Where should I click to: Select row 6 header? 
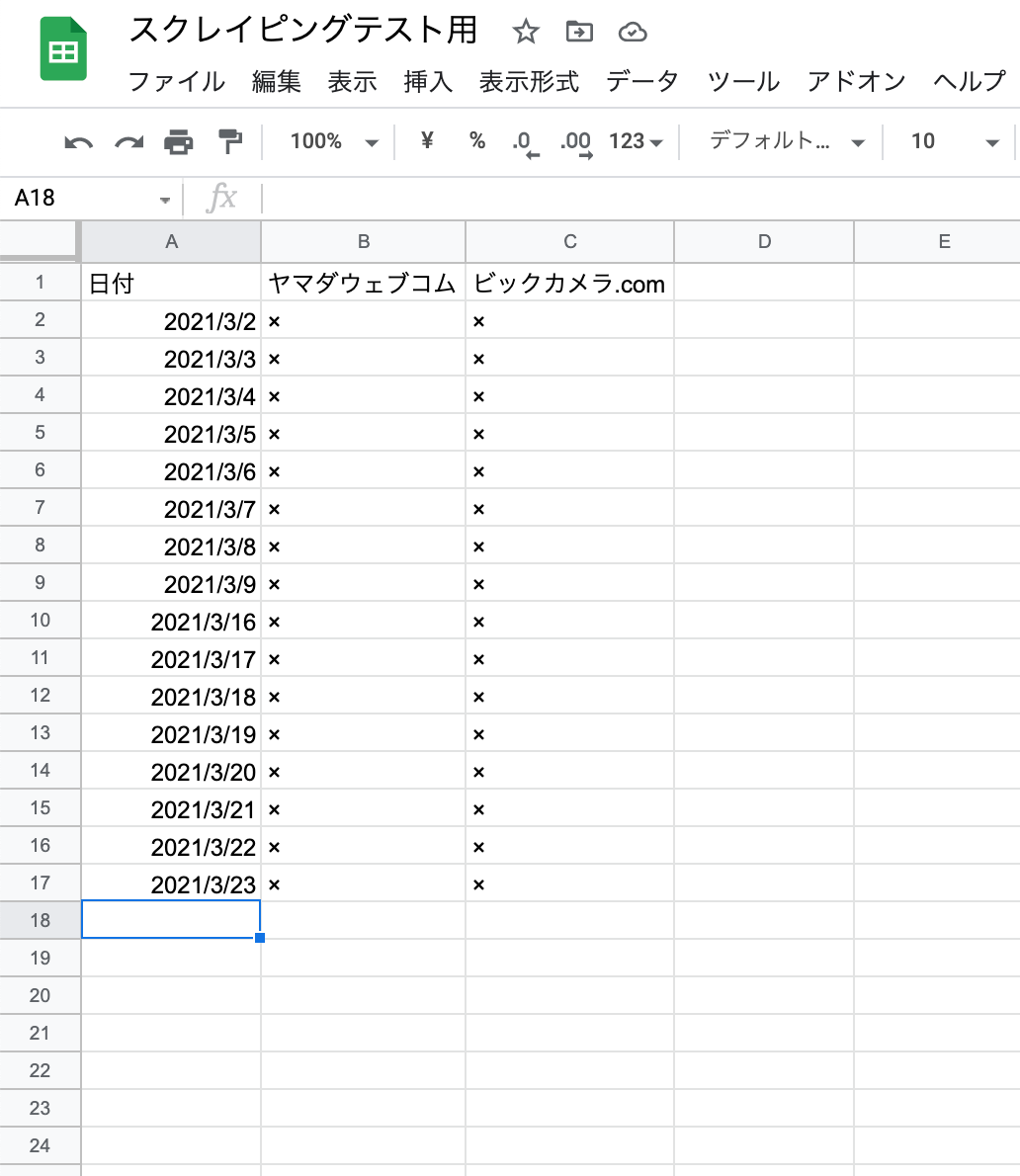click(40, 470)
